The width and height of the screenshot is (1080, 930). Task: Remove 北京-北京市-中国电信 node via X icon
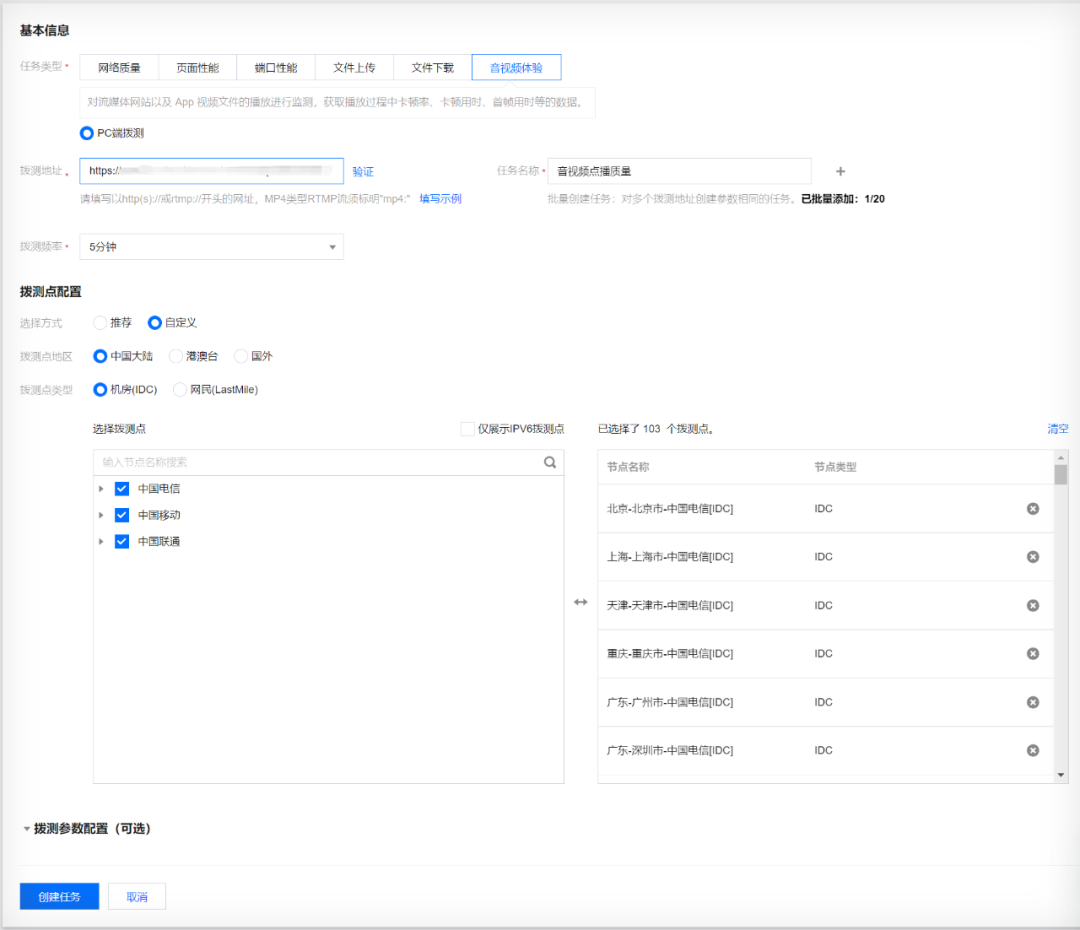(1032, 509)
